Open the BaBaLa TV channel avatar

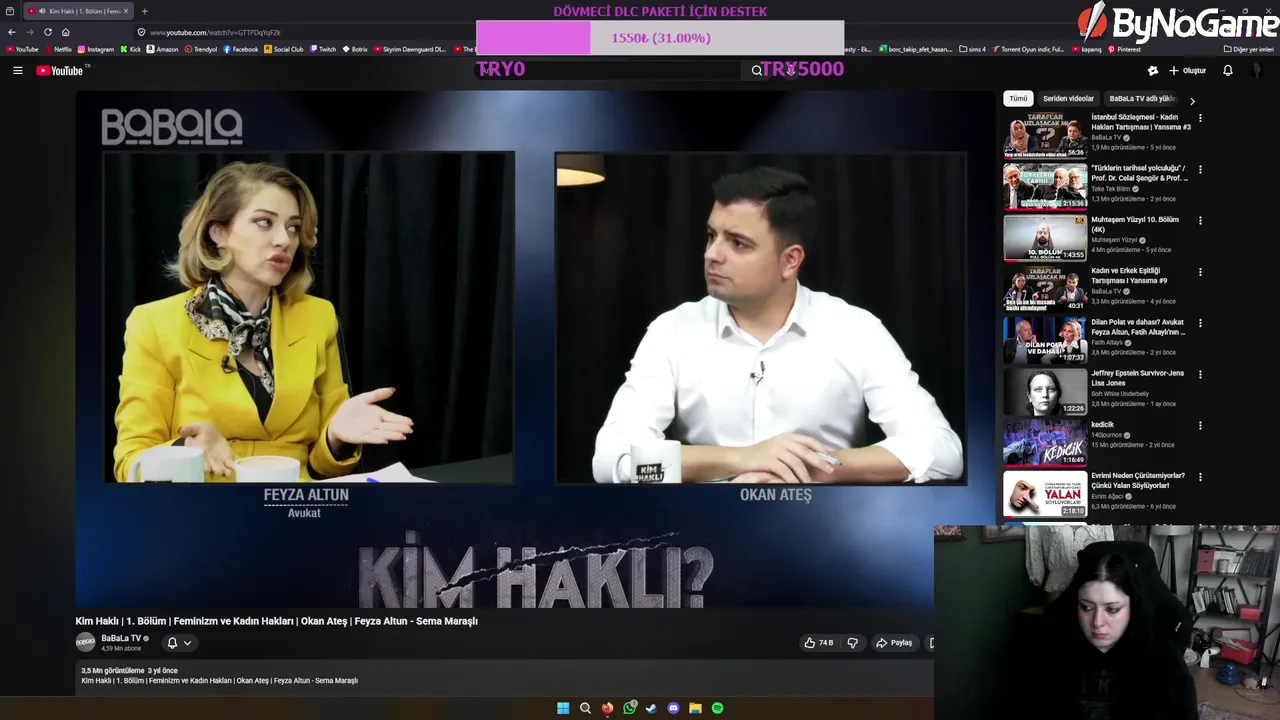pyautogui.click(x=86, y=643)
